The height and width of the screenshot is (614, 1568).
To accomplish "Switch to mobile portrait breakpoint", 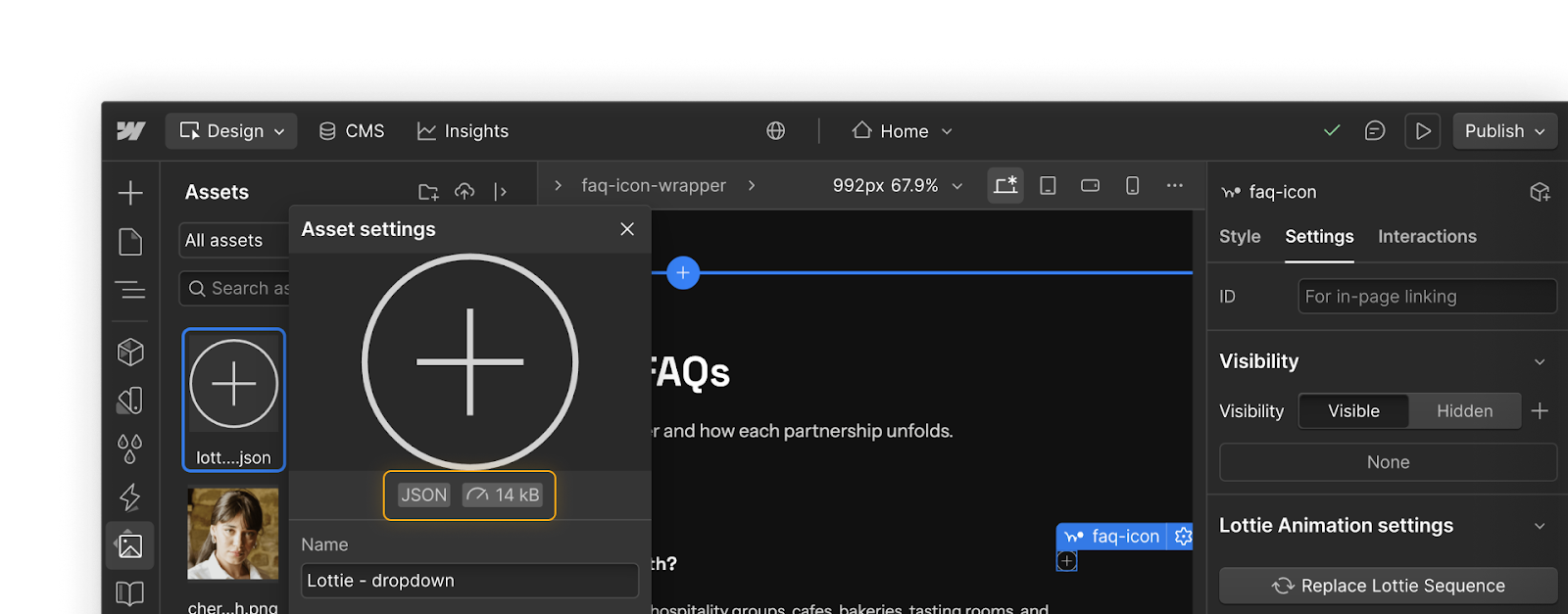I will tap(1132, 185).
